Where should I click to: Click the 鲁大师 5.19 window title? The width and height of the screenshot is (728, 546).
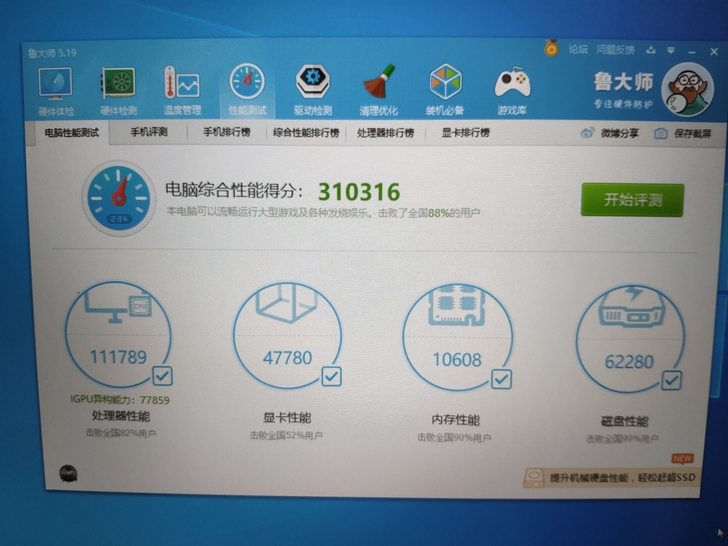coord(52,53)
